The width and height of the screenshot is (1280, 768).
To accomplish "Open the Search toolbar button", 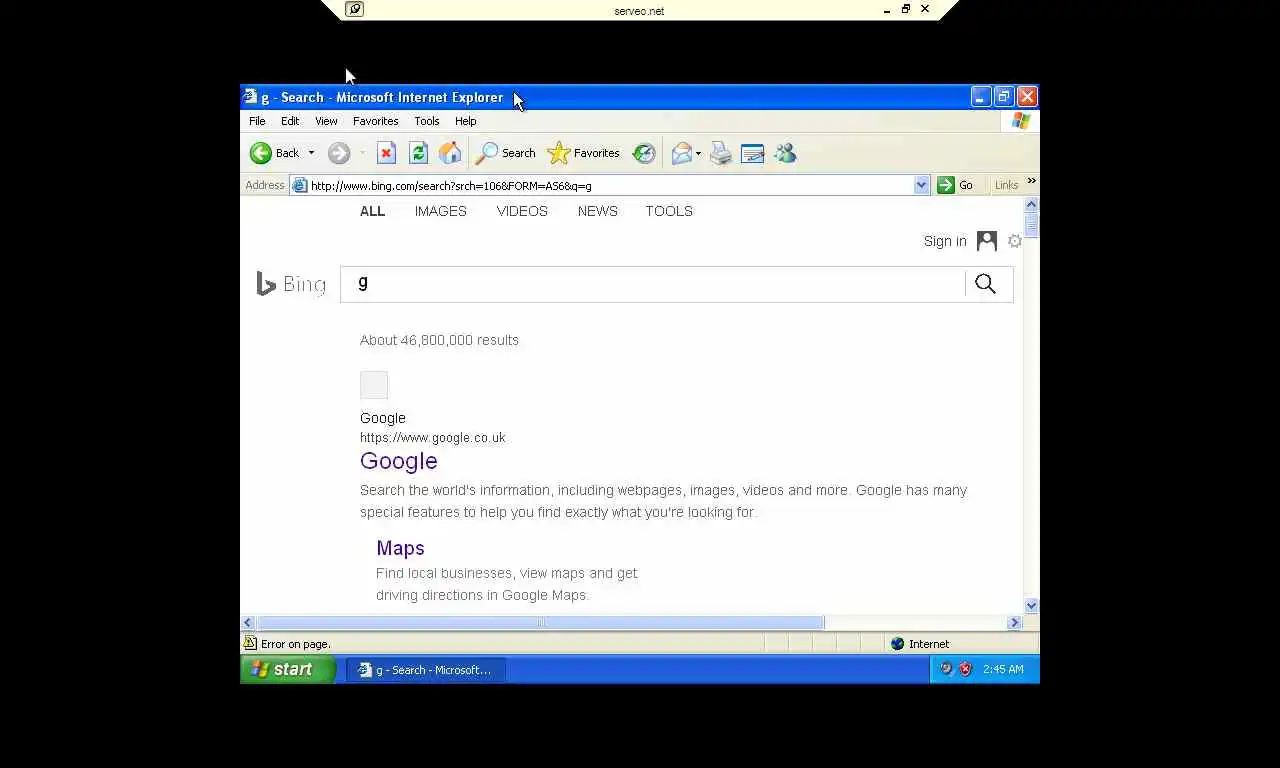I will 505,153.
